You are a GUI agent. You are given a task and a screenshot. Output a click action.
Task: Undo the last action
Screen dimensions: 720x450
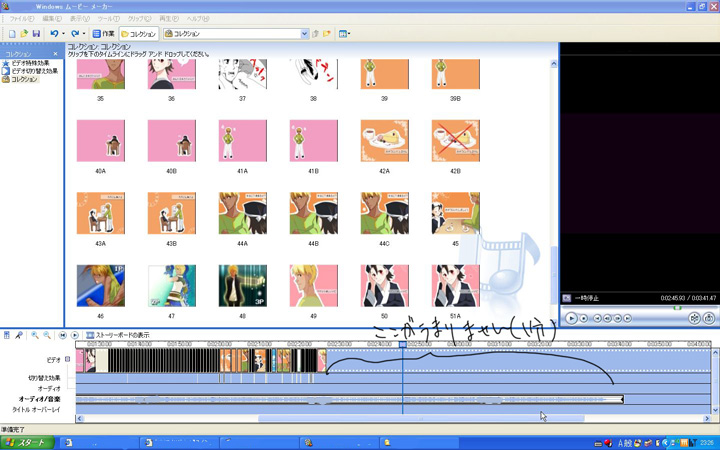54,34
